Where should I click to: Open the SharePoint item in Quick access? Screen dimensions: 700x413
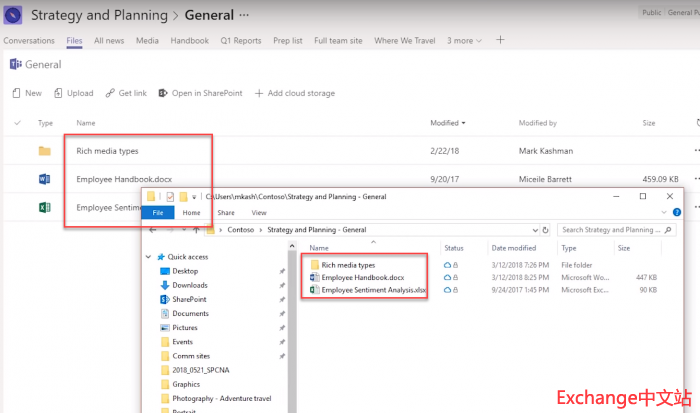pyautogui.click(x=188, y=299)
